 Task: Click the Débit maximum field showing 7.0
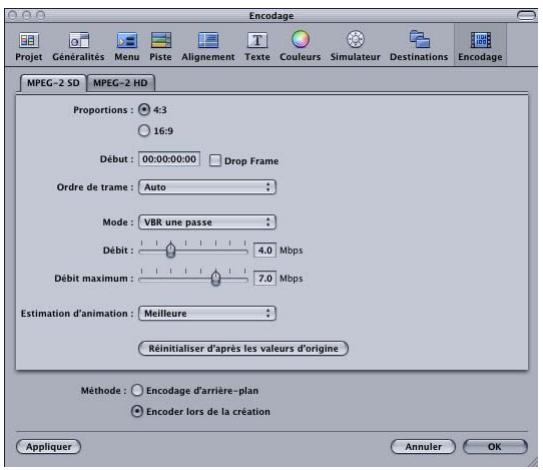click(x=265, y=278)
